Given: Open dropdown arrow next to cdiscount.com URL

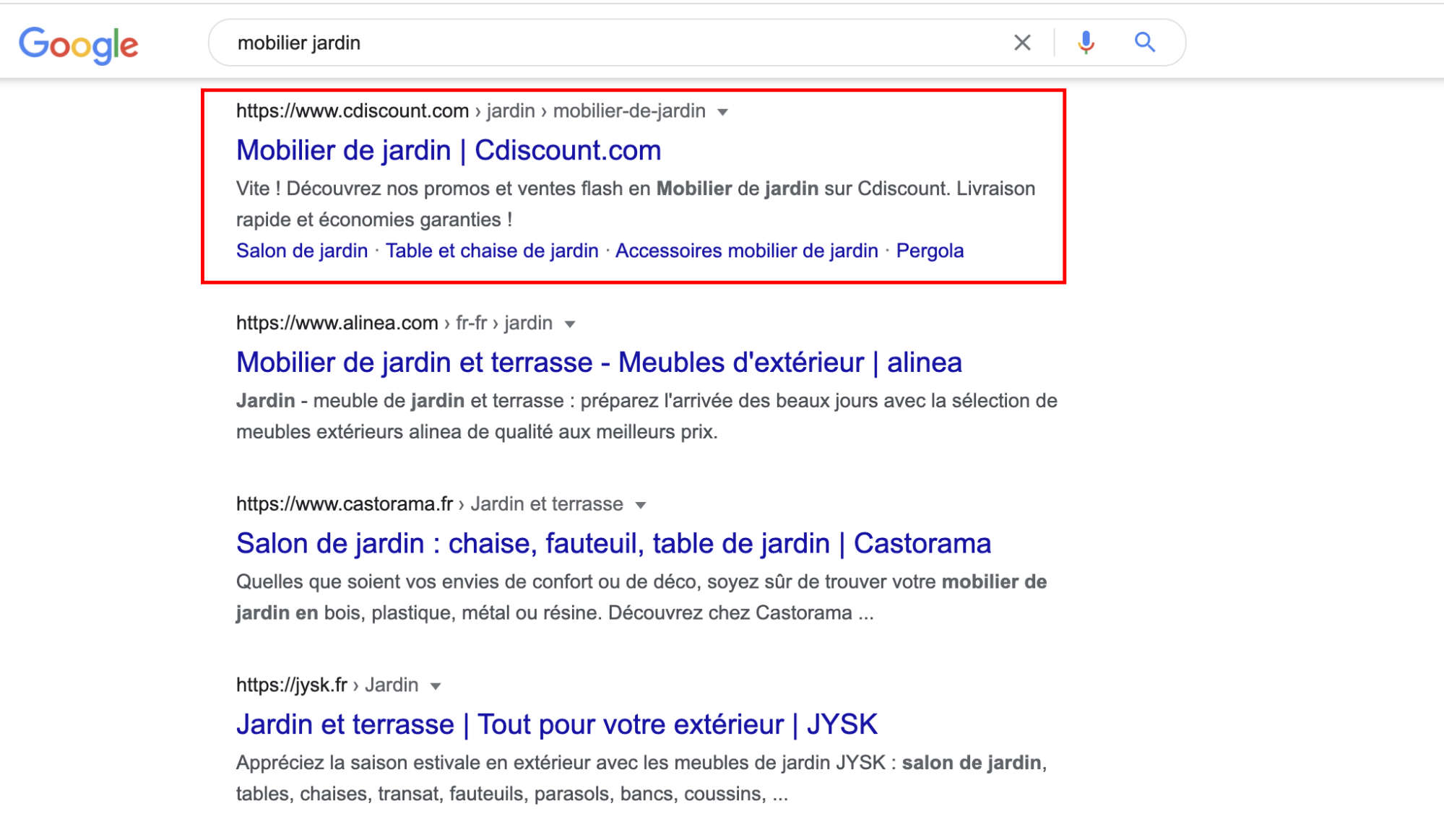Looking at the screenshot, I should click(722, 112).
